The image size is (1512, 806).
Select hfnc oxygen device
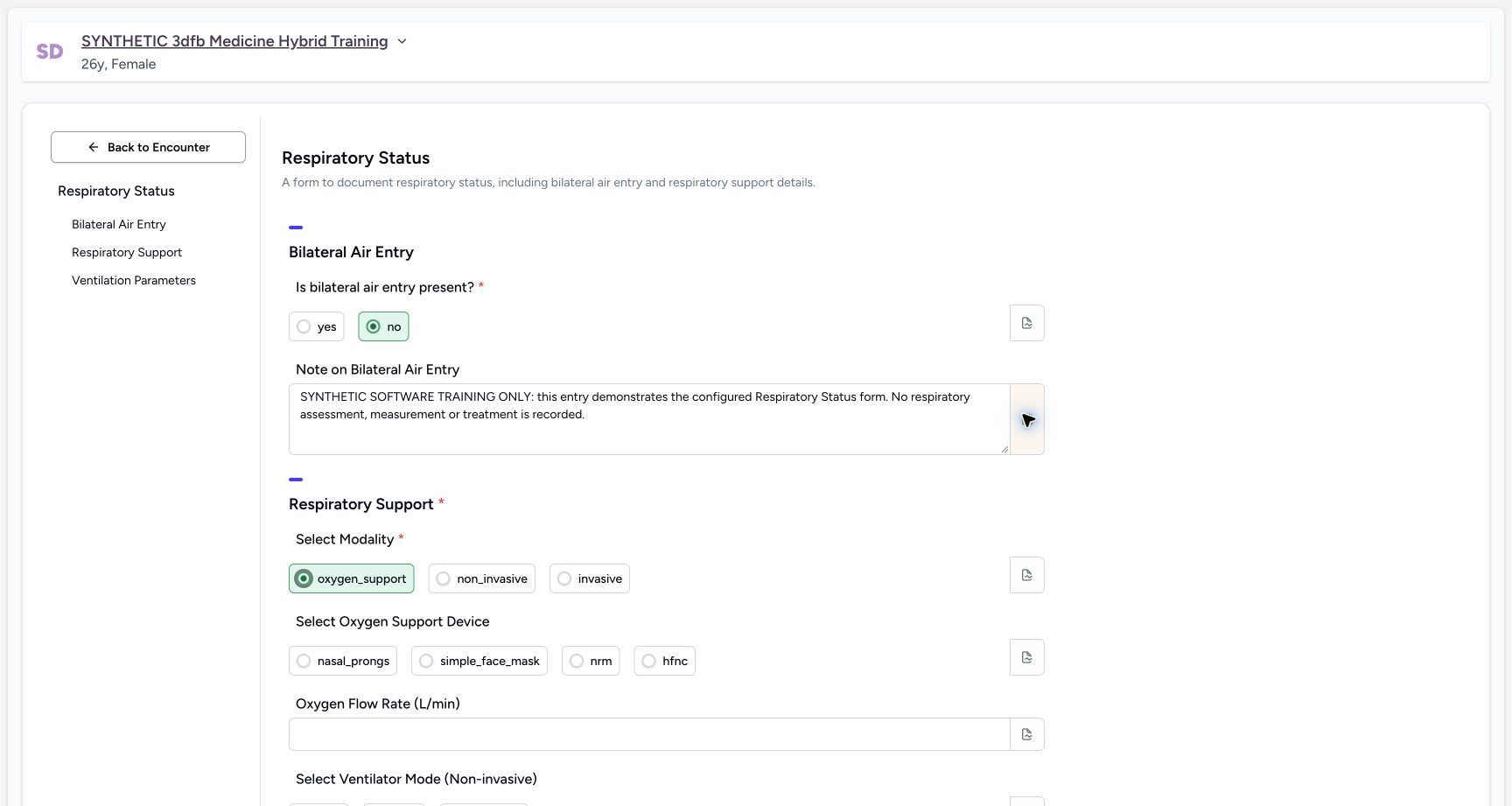[x=665, y=661]
